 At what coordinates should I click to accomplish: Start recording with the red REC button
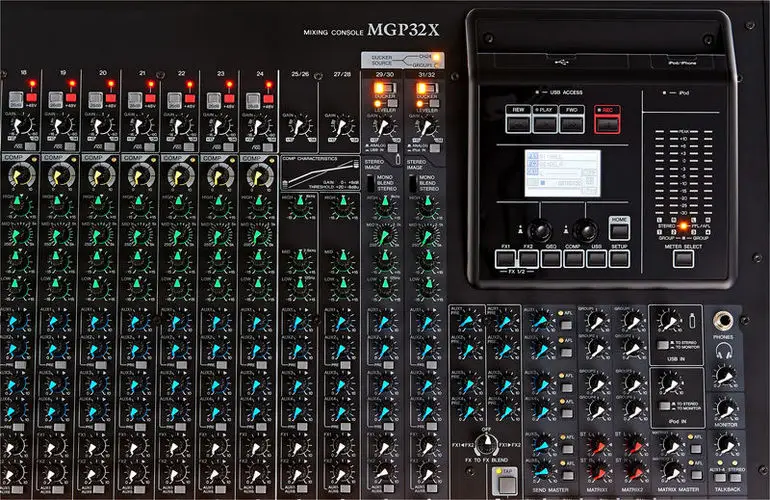pyautogui.click(x=607, y=123)
